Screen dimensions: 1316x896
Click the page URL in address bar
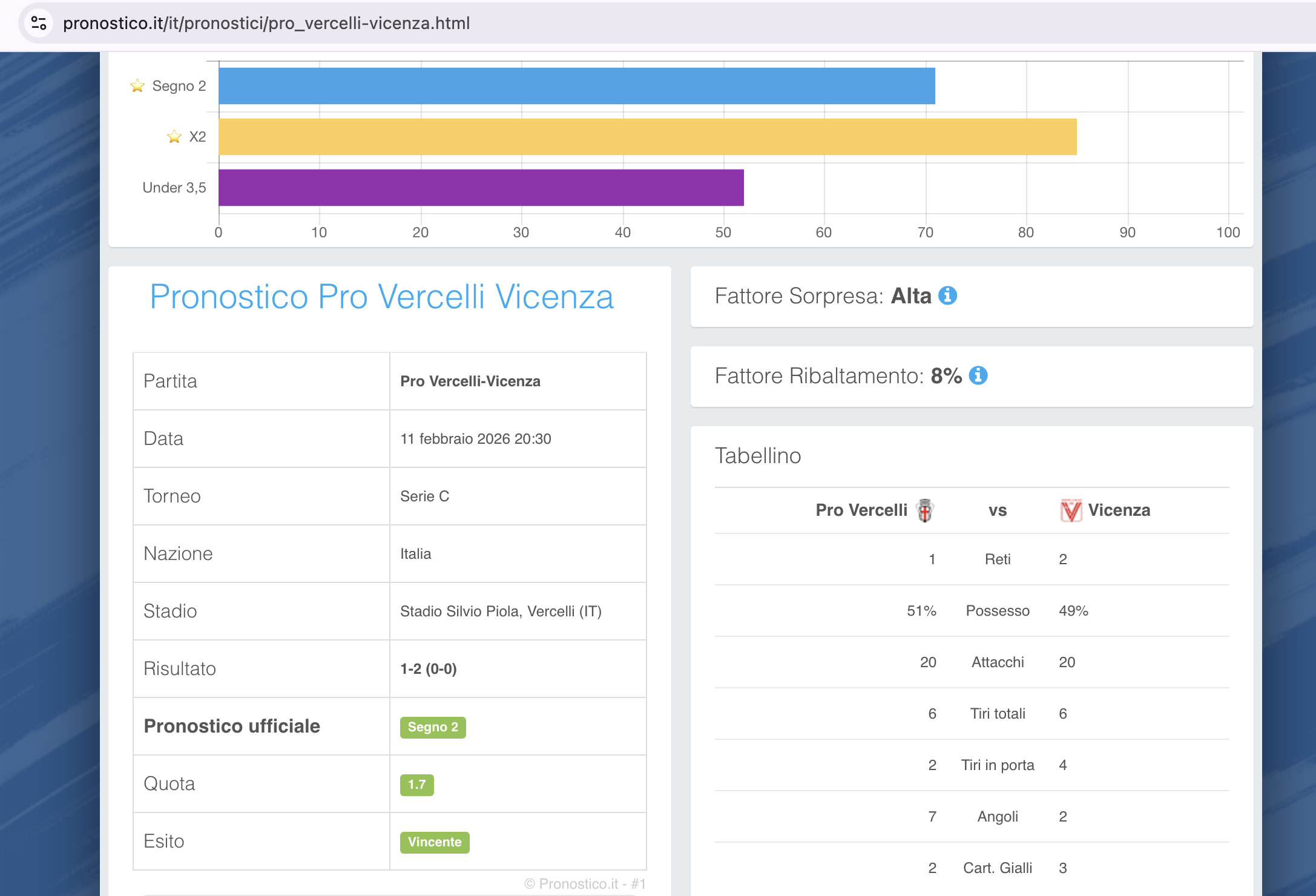point(266,23)
